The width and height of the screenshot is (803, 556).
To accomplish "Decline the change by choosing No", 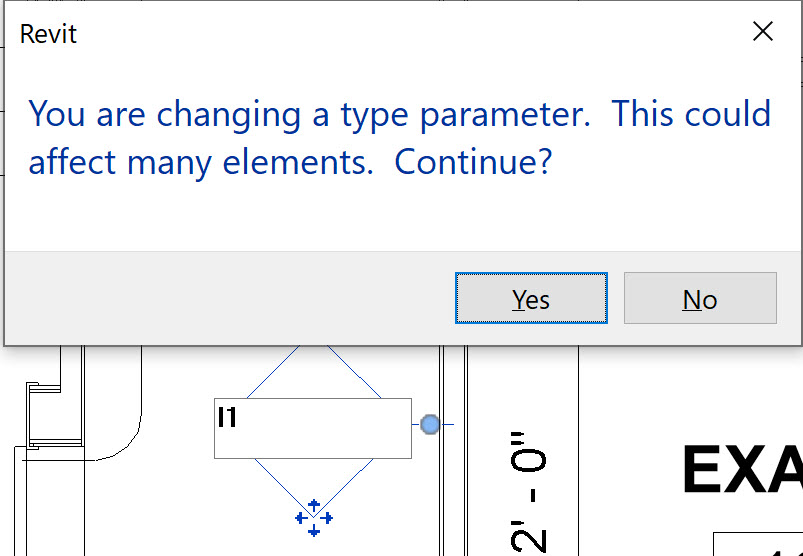I will click(x=700, y=298).
